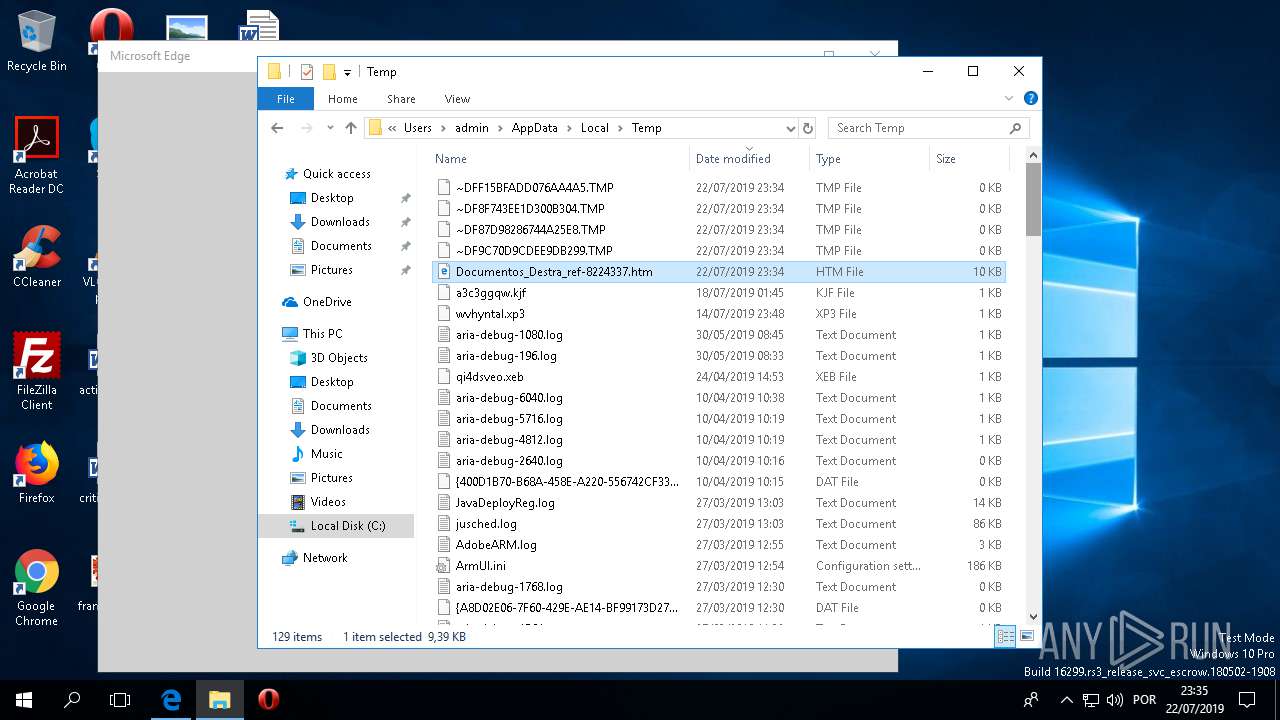Open the Recycle Bin desktop icon
1280x720 pixels.
point(37,42)
